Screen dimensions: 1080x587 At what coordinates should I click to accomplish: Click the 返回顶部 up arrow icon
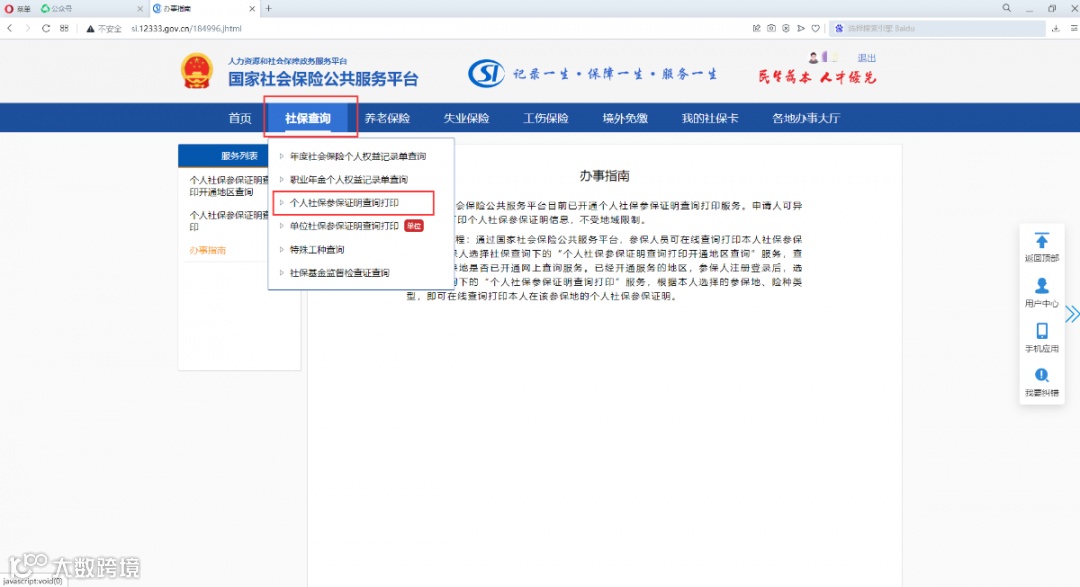click(1041, 240)
